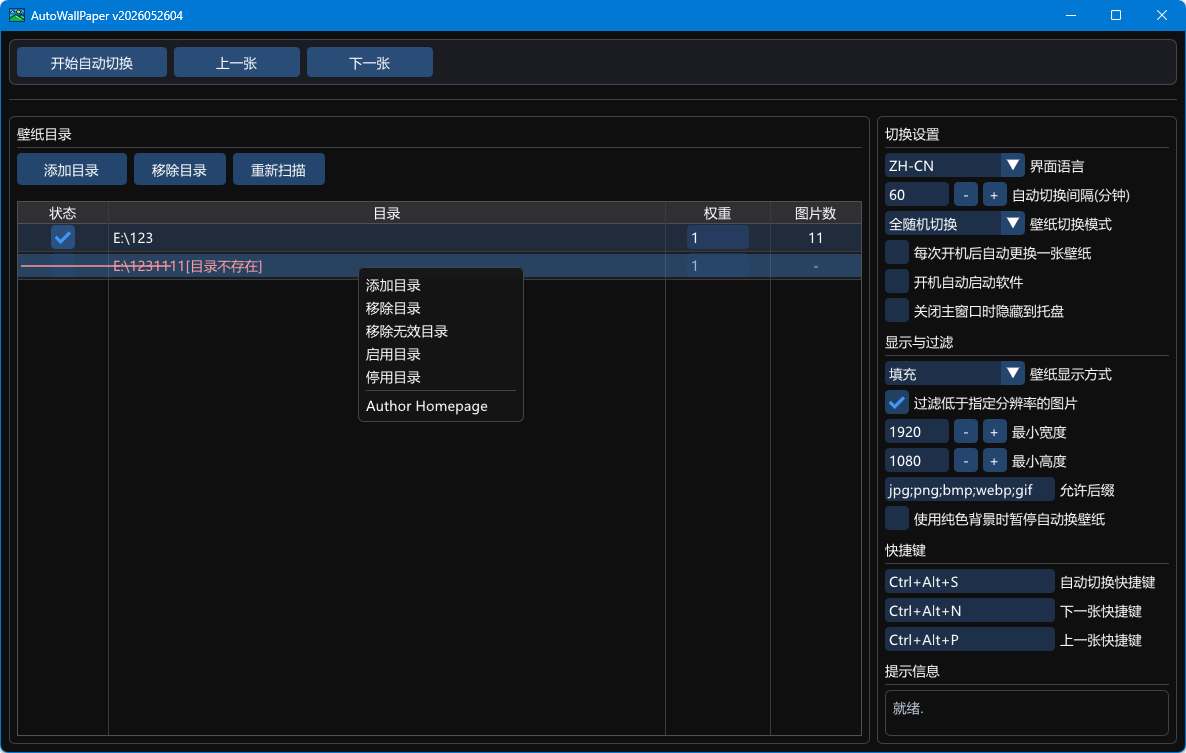Click 移除目录 button above the table
Image resolution: width=1186 pixels, height=753 pixels.
179,169
